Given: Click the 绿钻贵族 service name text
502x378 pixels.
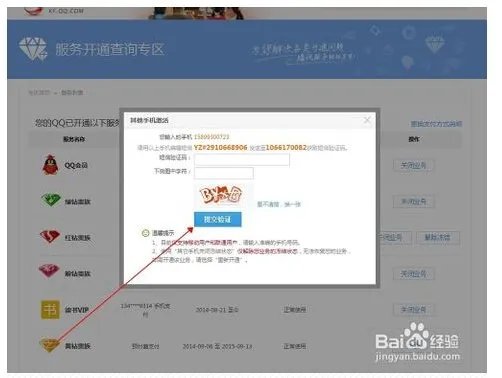Looking at the screenshot, I should 78,202.
